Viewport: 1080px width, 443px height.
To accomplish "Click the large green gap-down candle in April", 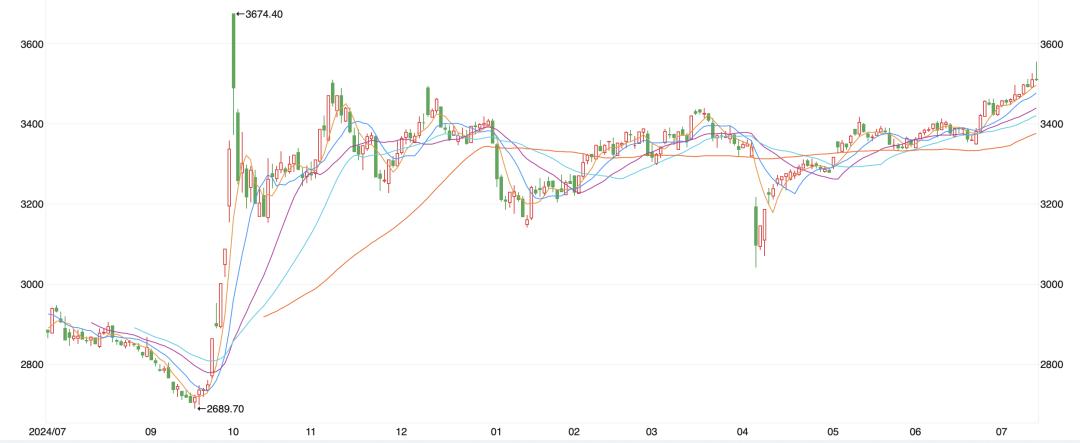I will click(756, 225).
